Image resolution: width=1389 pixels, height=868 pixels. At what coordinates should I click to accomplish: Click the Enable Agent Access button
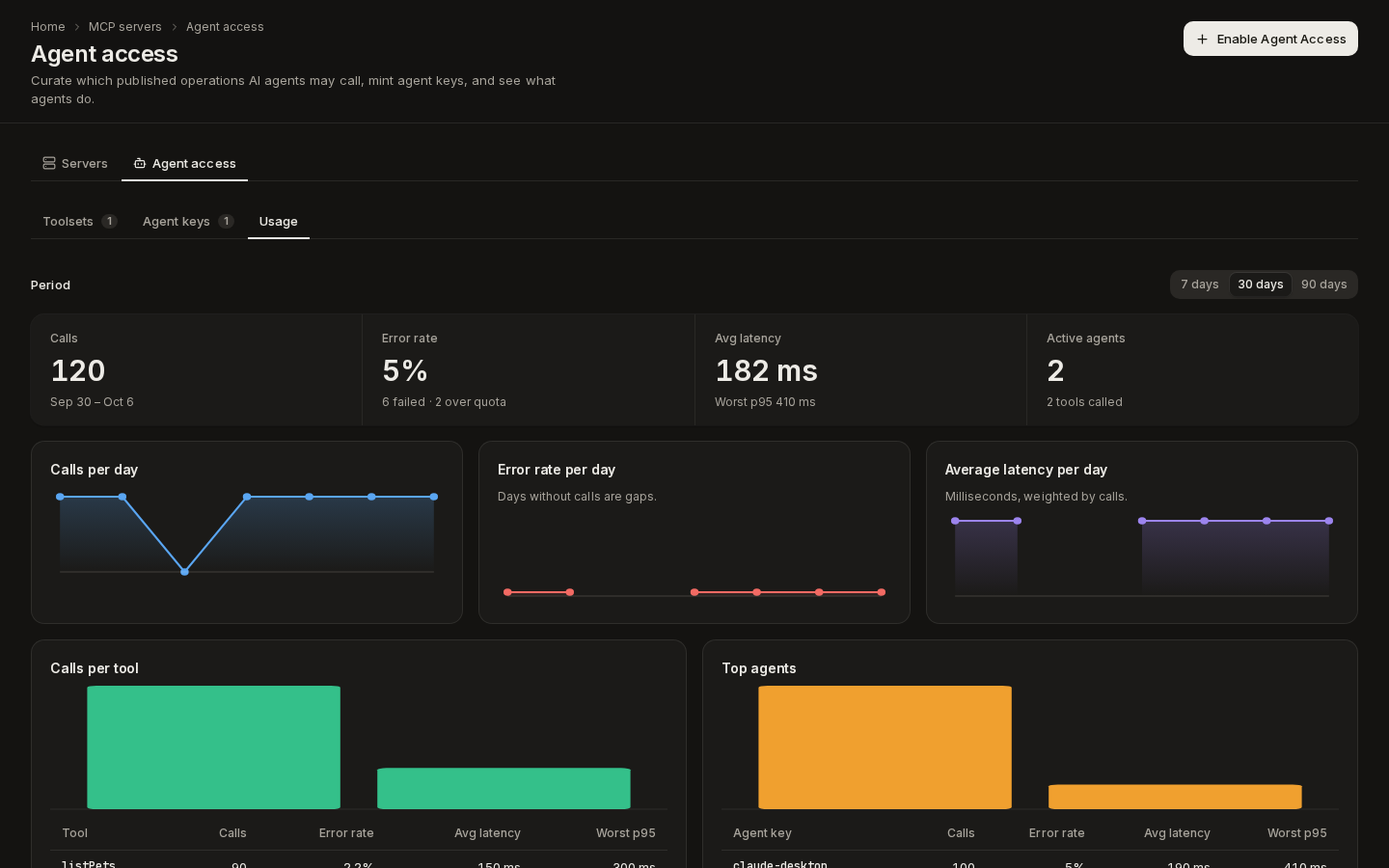1270,39
